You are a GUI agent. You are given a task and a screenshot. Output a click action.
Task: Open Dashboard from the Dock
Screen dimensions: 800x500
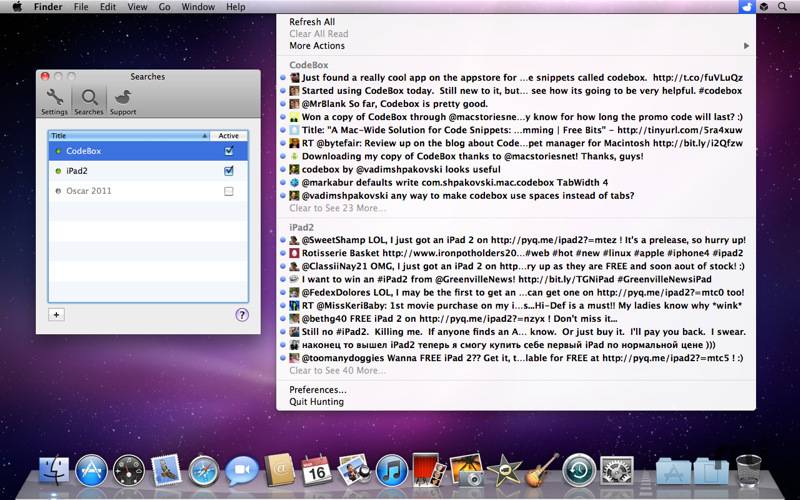pos(129,470)
